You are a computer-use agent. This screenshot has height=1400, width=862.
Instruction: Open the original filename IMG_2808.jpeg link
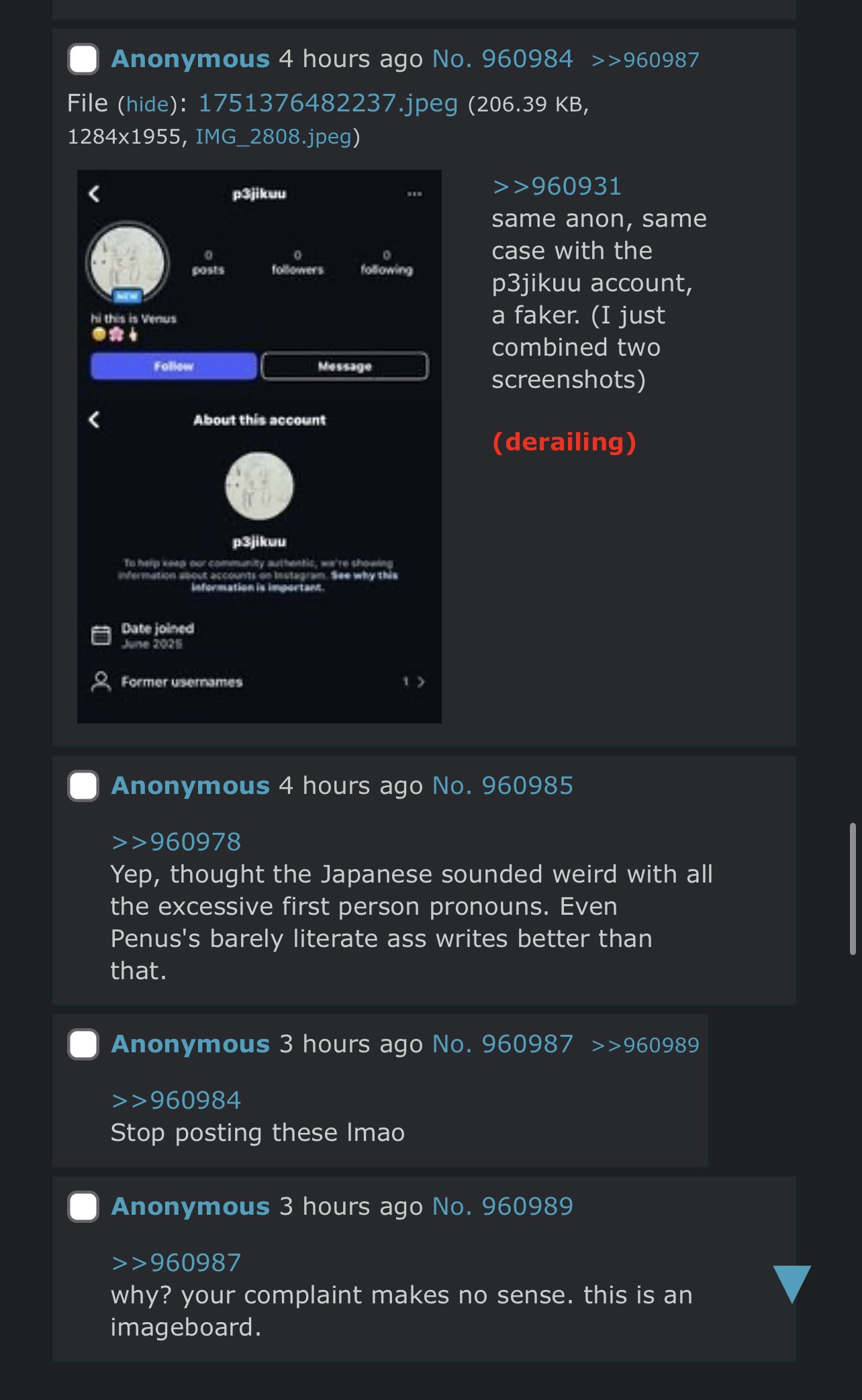pos(274,137)
